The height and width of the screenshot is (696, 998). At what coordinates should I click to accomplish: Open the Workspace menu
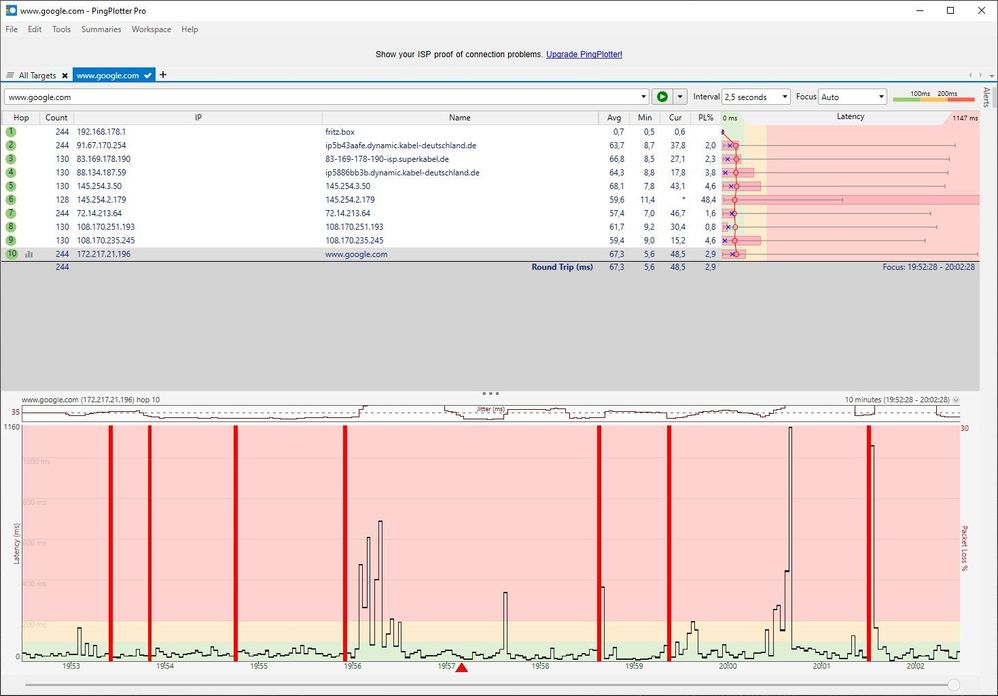tap(151, 29)
